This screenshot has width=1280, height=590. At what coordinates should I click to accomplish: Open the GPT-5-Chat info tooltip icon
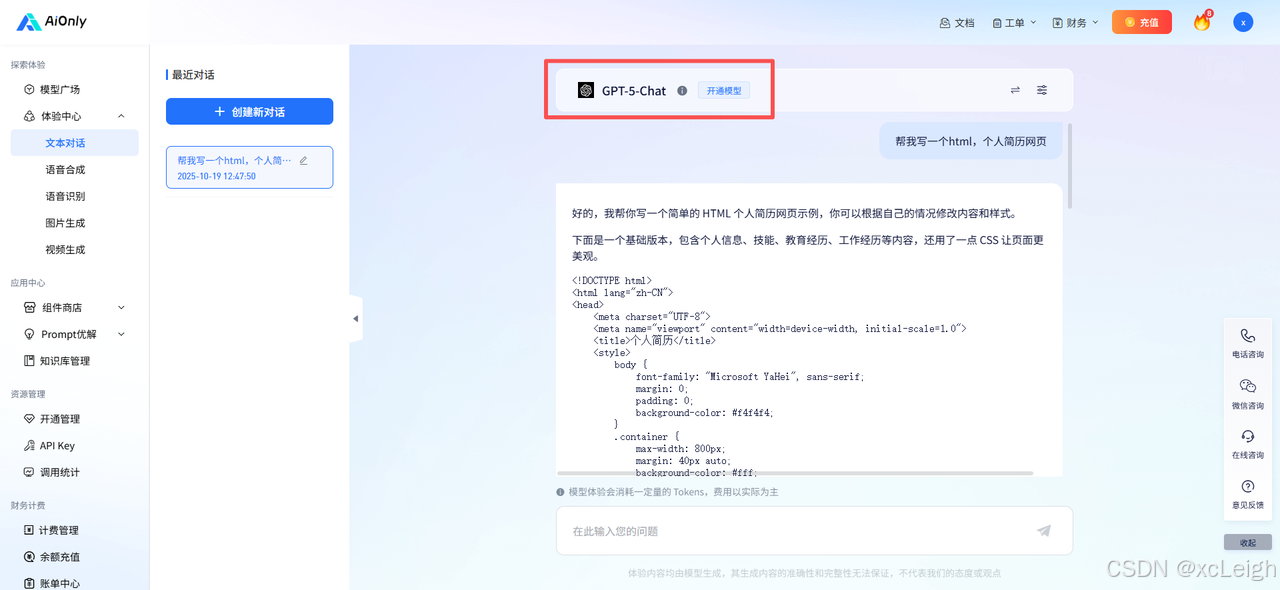coord(682,90)
